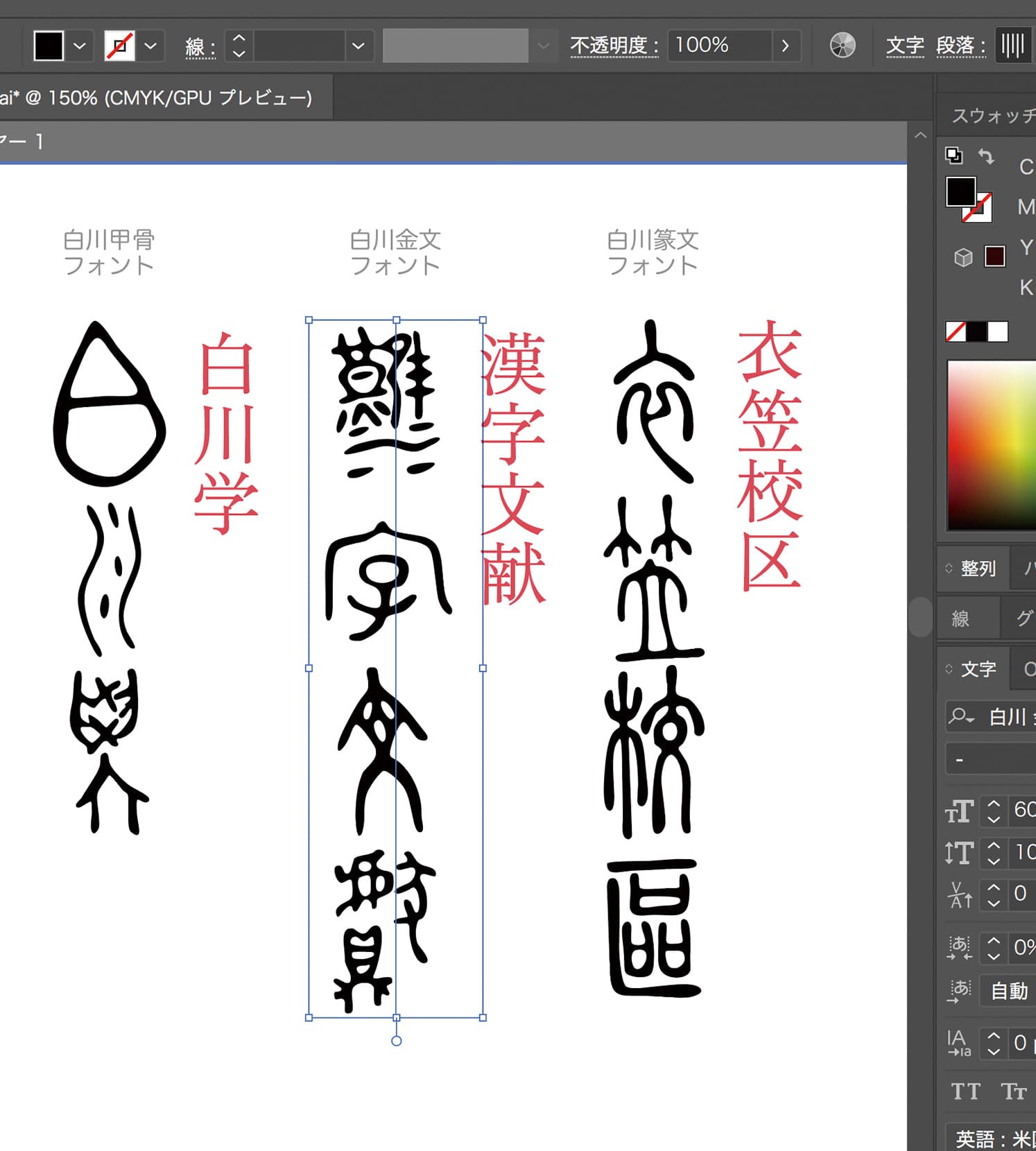Pick a color from the spectrum ramp

point(992,444)
